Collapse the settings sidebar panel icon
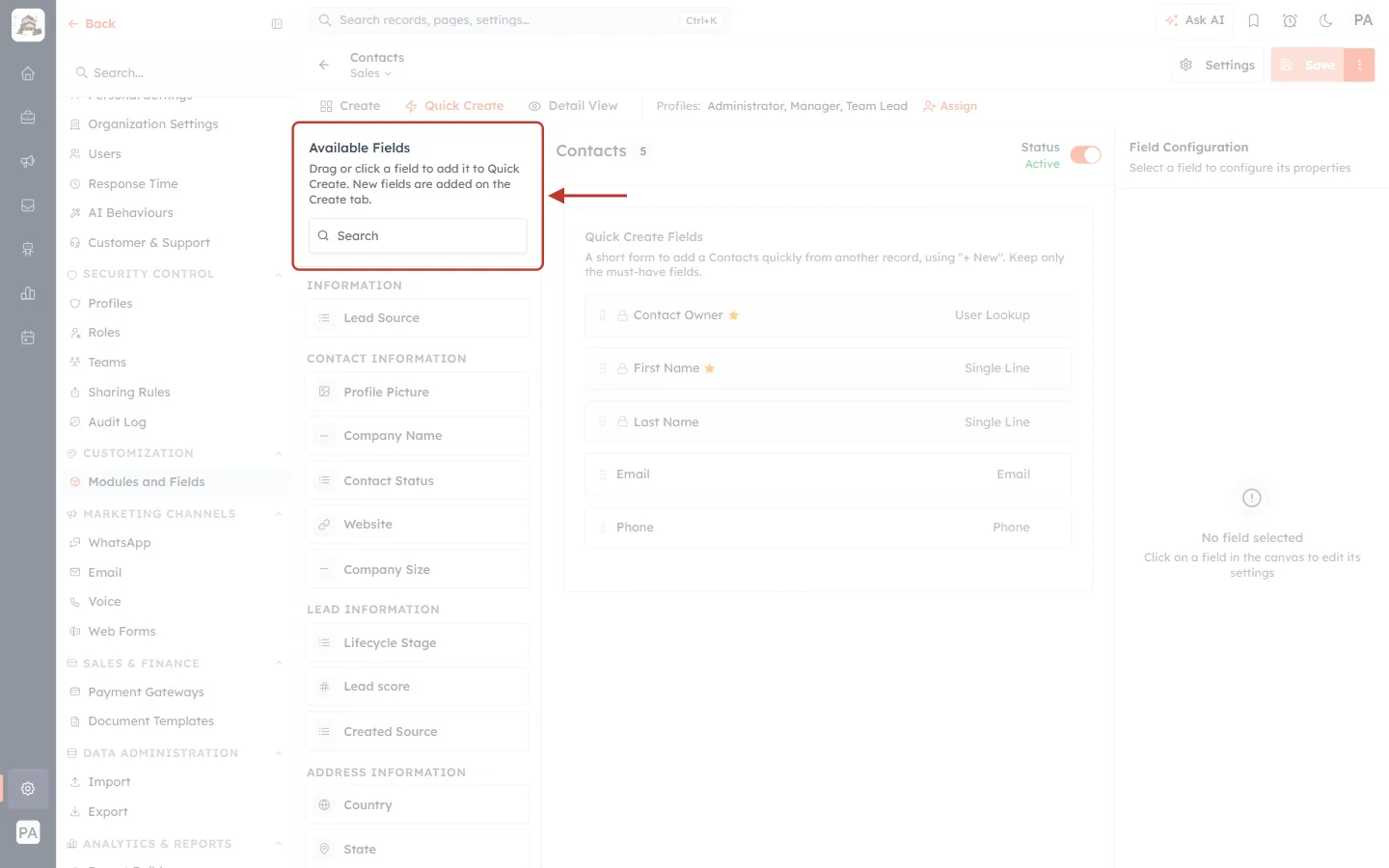 277,24
